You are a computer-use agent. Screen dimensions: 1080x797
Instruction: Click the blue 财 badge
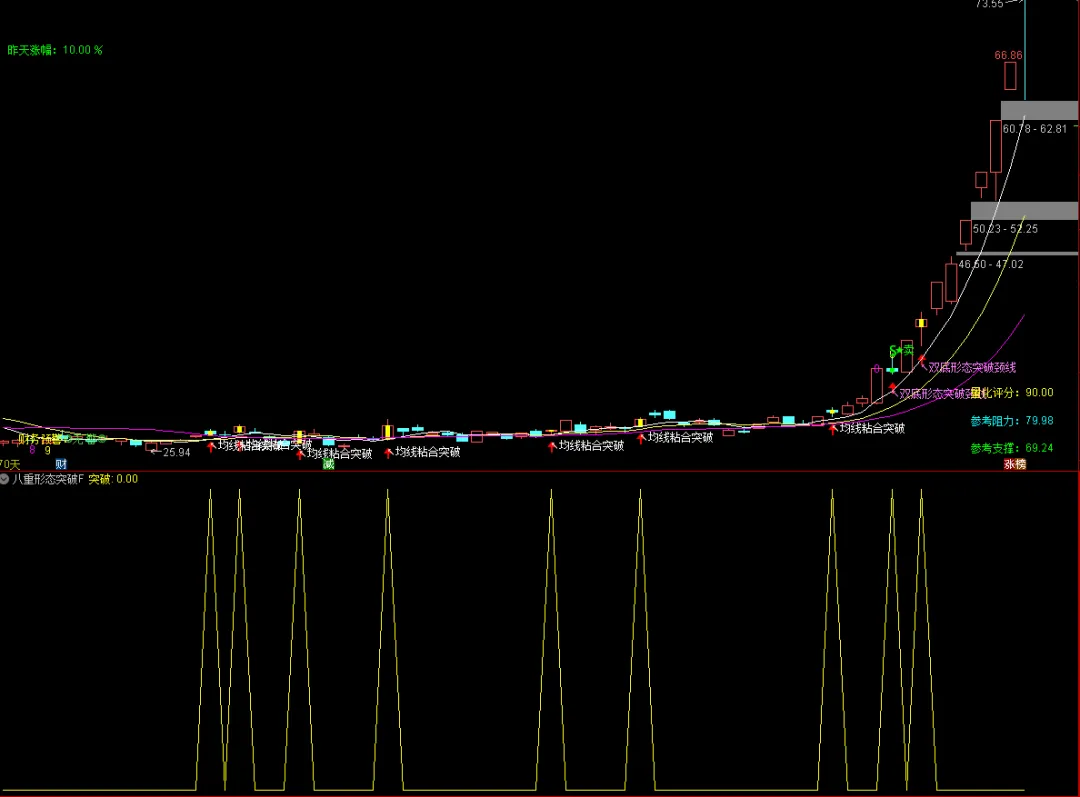[61, 464]
